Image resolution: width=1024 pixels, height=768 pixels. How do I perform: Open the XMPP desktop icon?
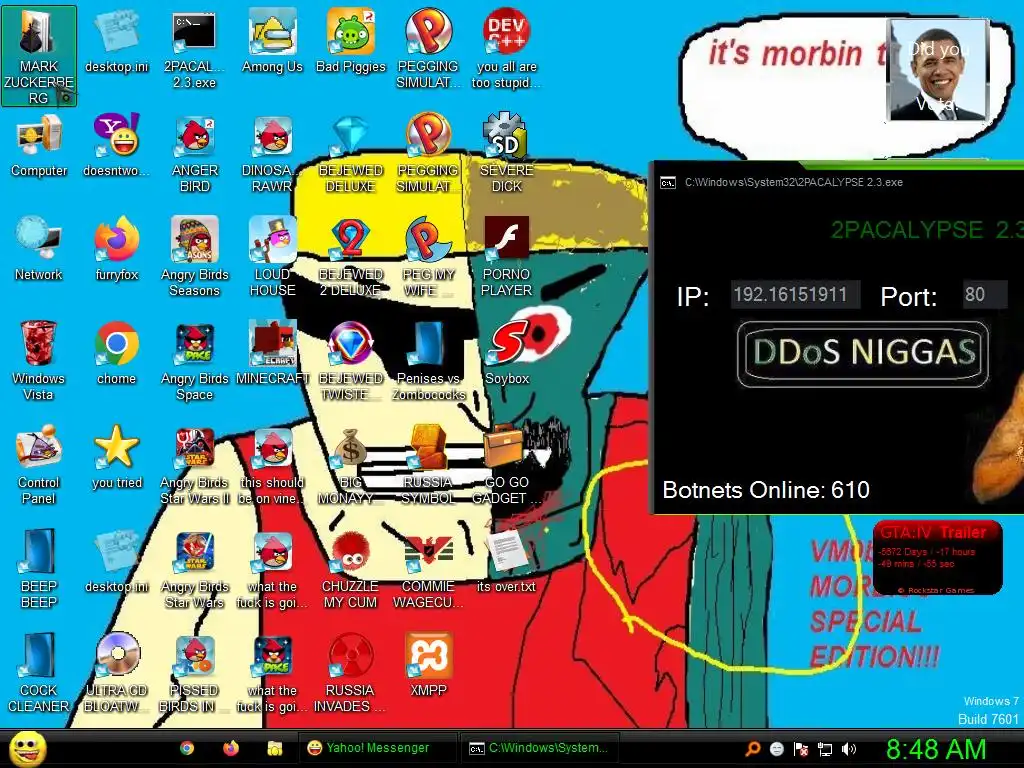(428, 665)
